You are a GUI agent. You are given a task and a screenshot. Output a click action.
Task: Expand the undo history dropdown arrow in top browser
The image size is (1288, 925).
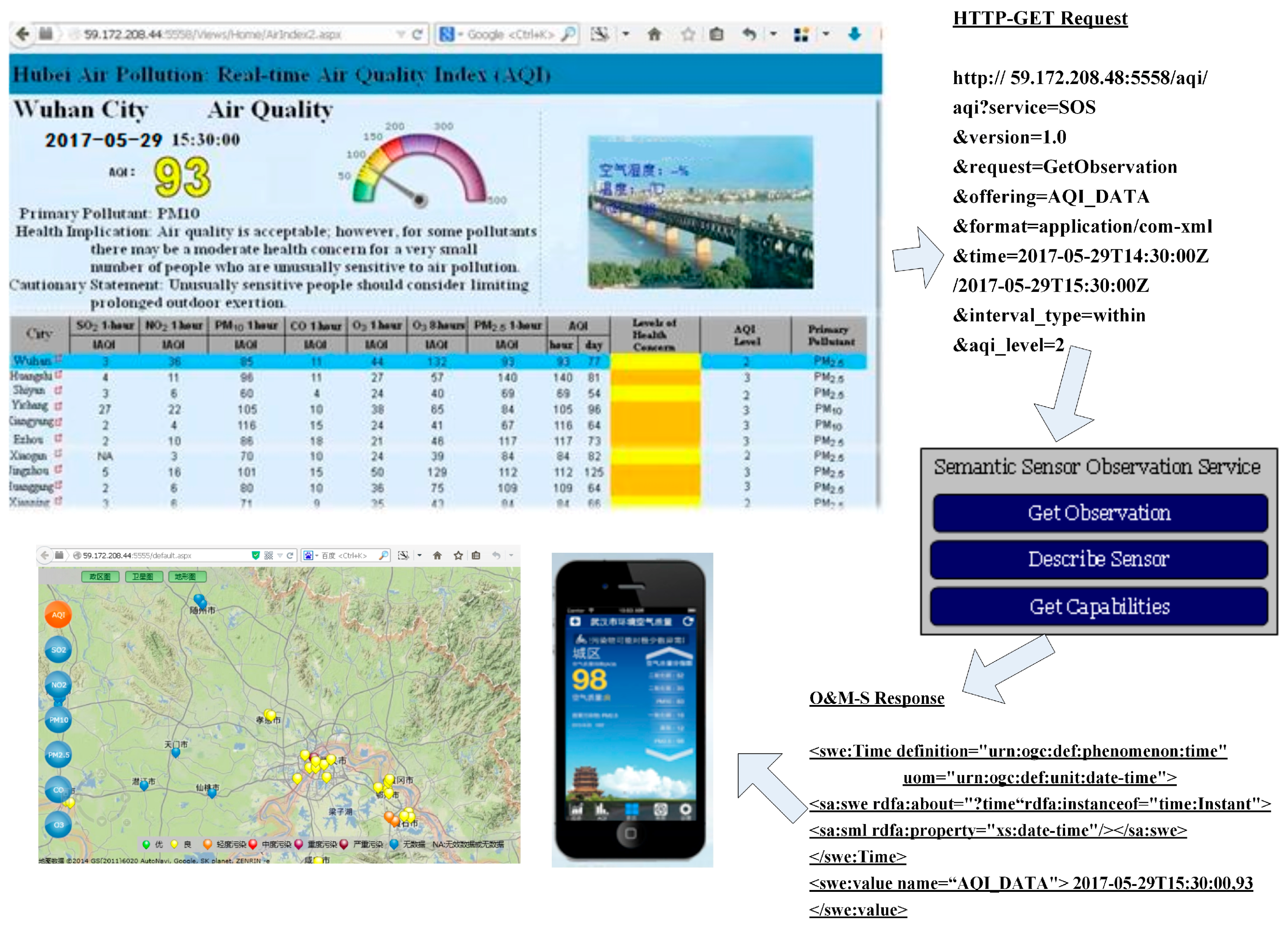point(773,34)
